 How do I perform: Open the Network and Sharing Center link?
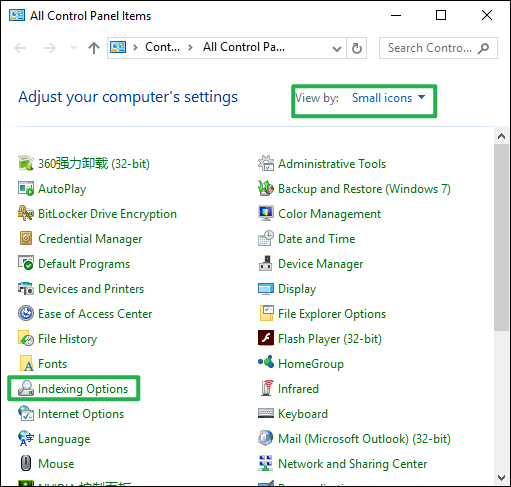(x=353, y=464)
